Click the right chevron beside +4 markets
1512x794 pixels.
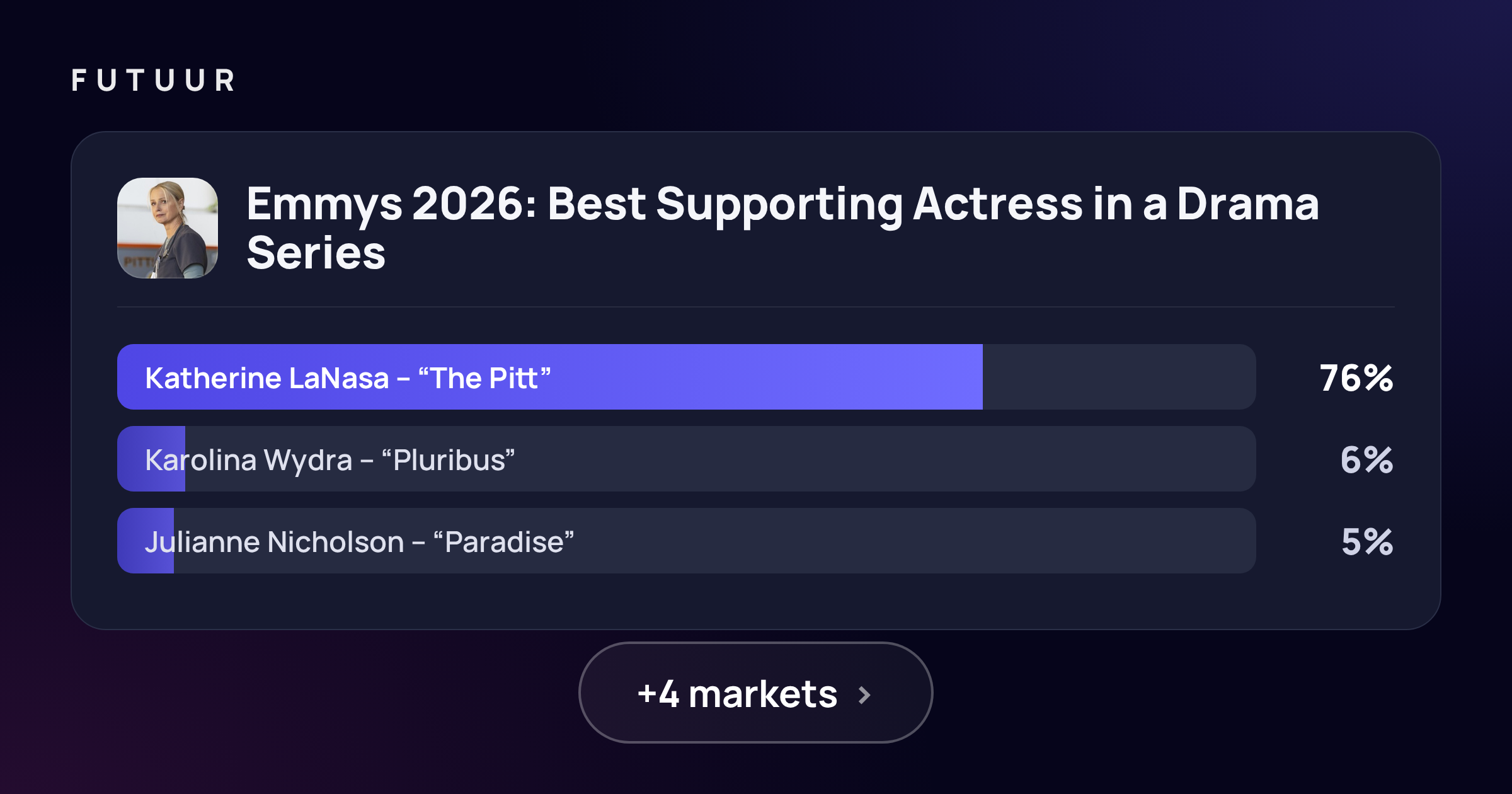click(x=864, y=694)
